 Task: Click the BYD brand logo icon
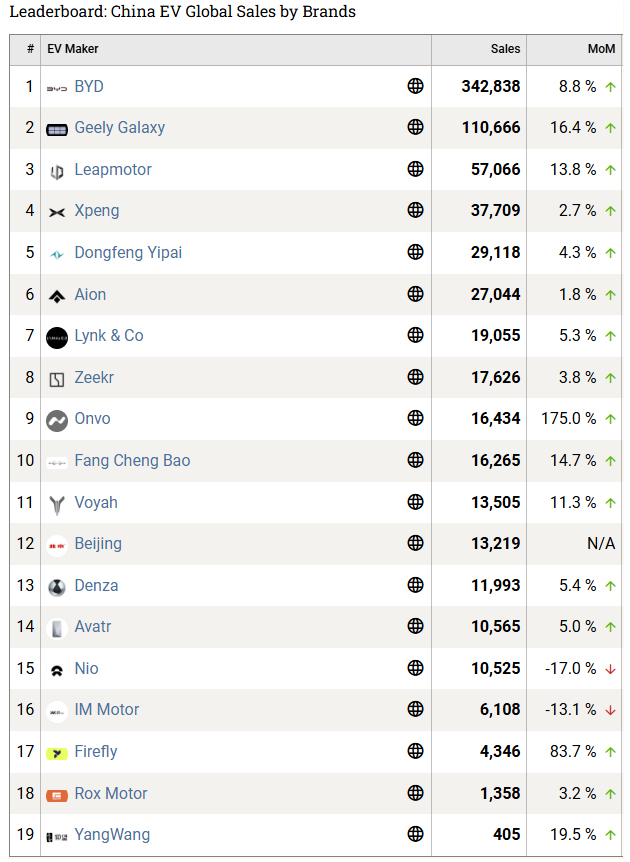pos(57,87)
